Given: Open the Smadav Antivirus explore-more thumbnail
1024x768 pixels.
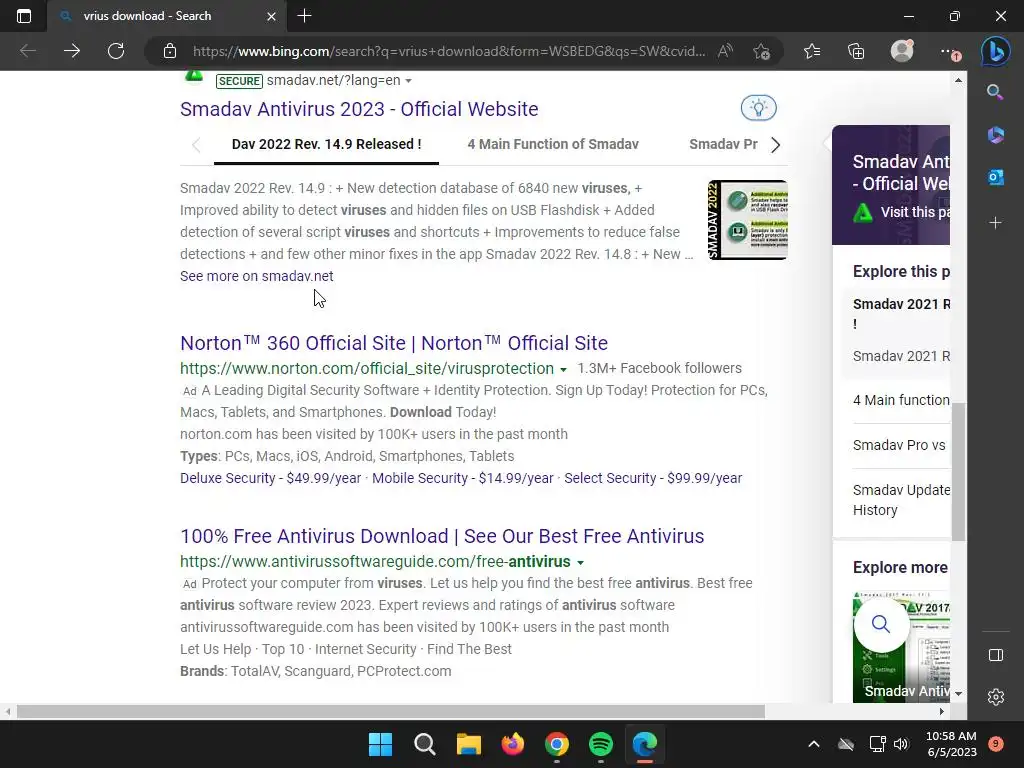Looking at the screenshot, I should [x=901, y=647].
